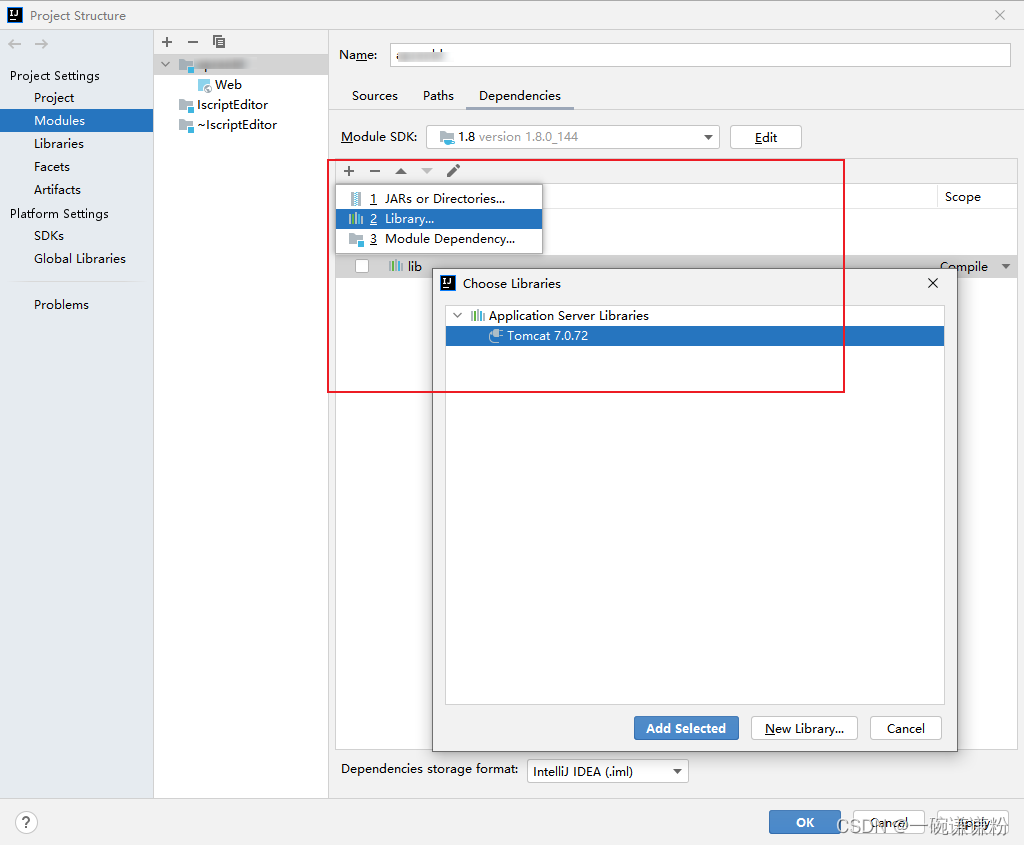Click the Add Selected button
This screenshot has height=845, width=1024.
pos(686,728)
